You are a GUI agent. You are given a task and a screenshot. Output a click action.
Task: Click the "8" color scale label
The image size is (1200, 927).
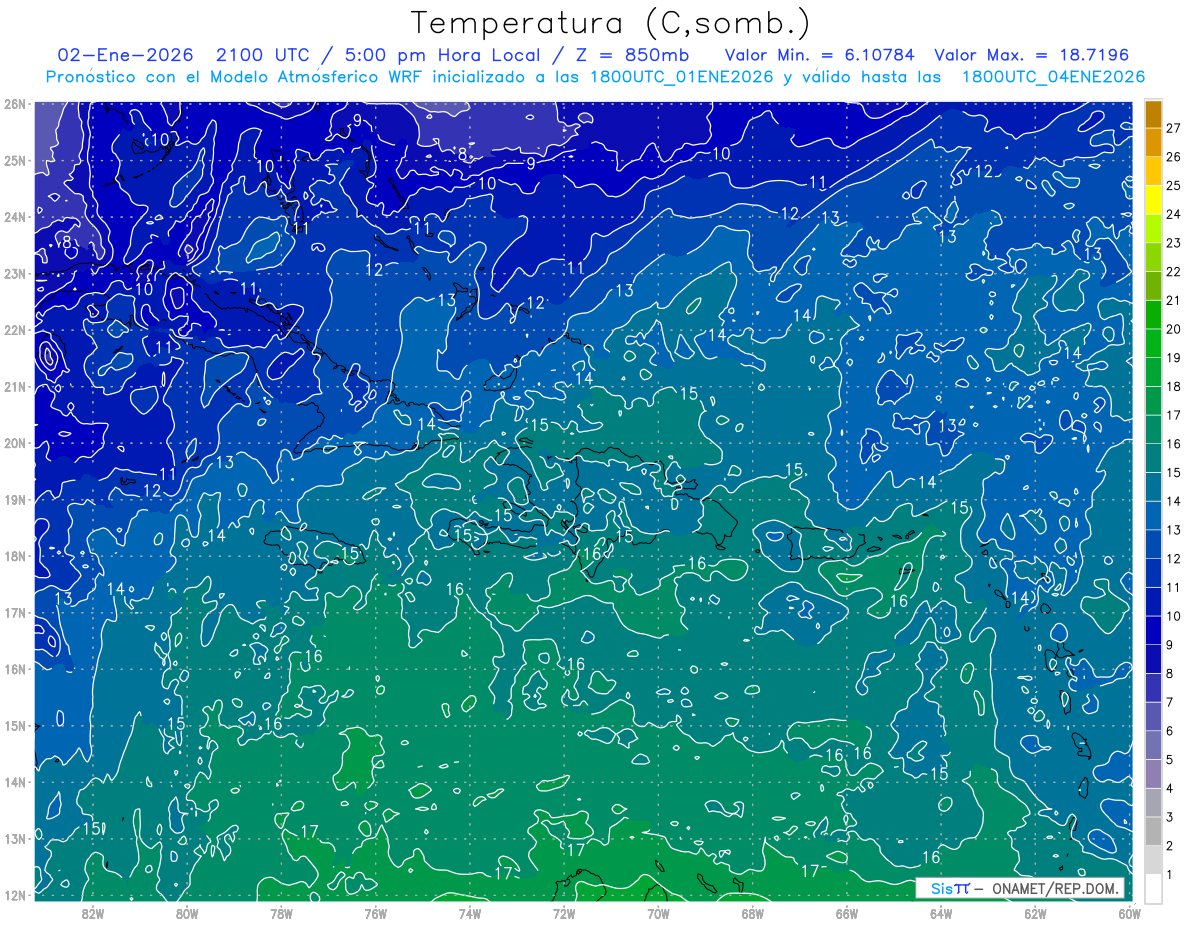(1171, 674)
